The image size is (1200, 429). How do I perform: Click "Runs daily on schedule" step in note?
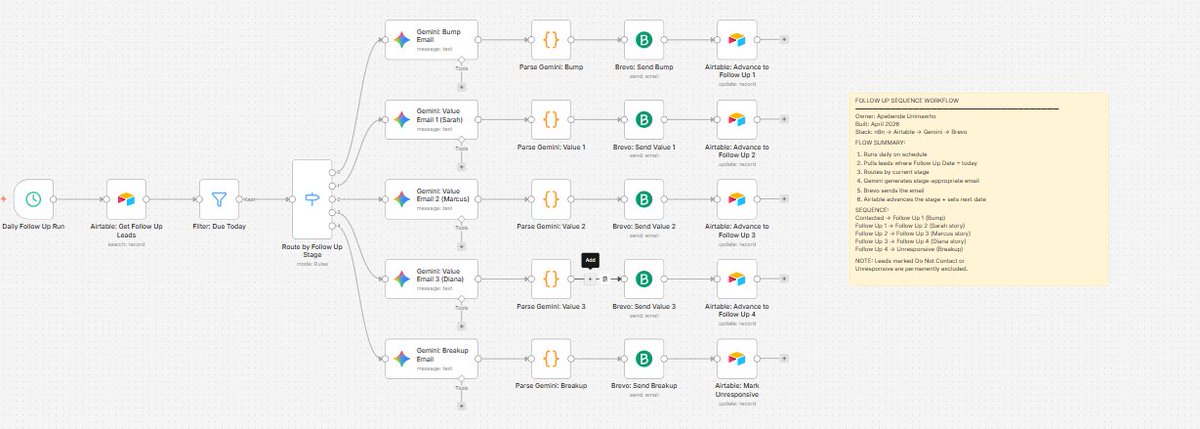pyautogui.click(x=894, y=156)
